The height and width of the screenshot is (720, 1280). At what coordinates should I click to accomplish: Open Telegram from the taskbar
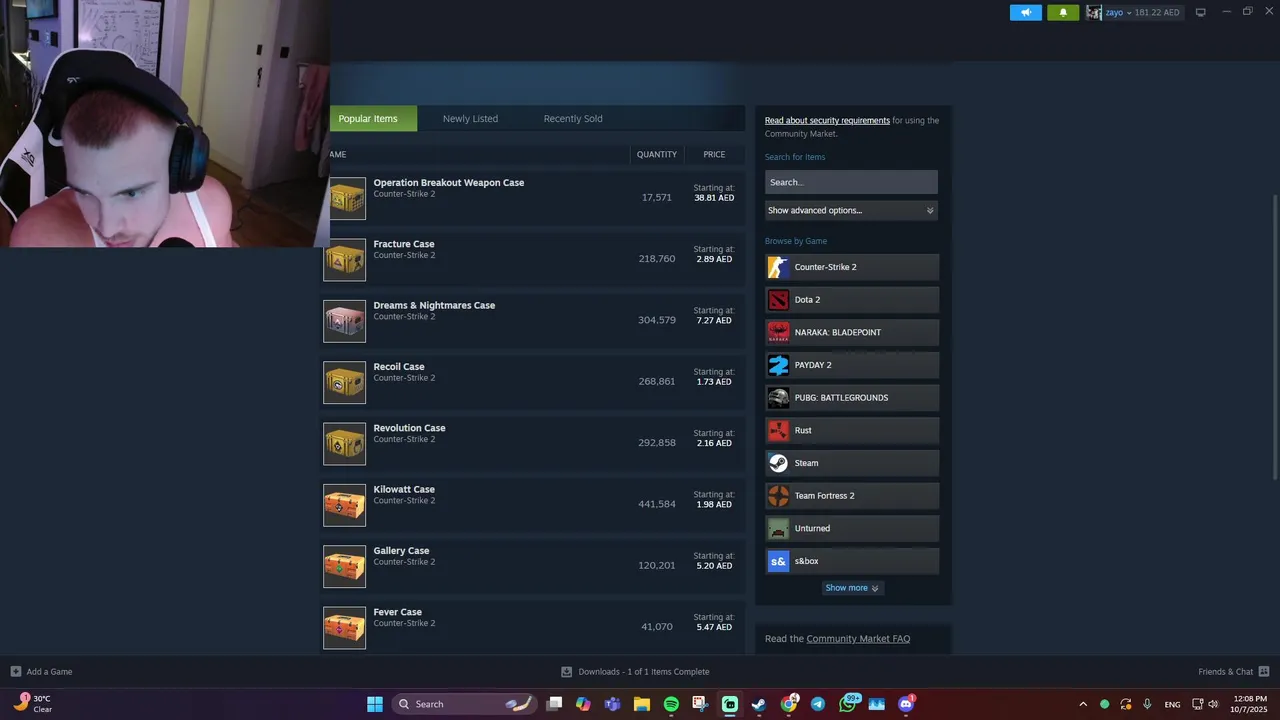tap(818, 704)
